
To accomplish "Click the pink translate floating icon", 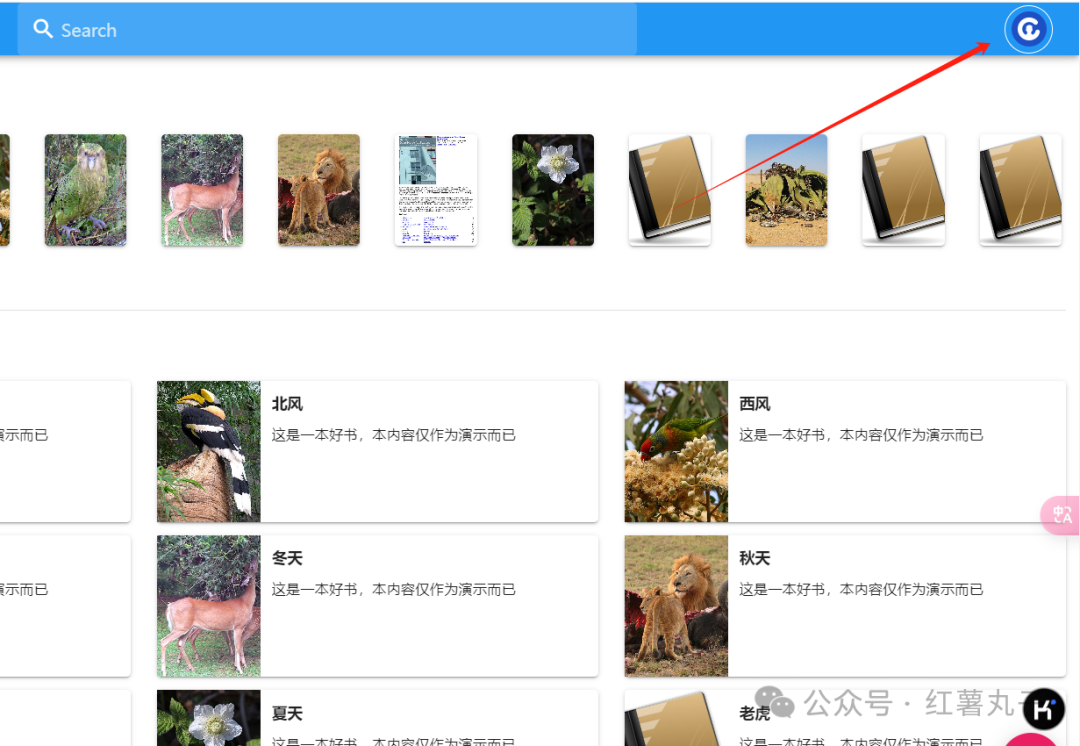I will (x=1061, y=515).
